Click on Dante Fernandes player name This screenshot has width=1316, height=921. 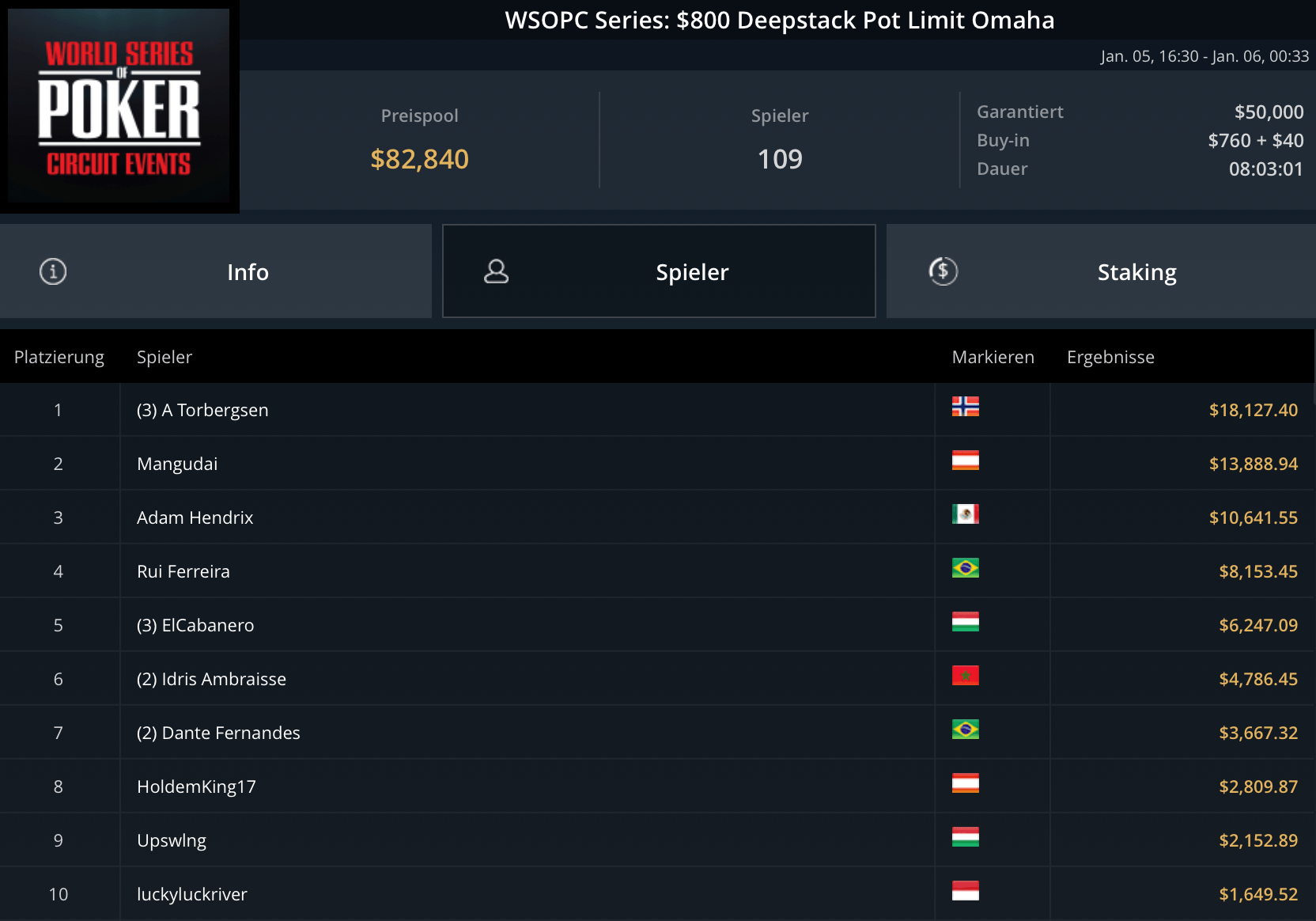coord(218,733)
